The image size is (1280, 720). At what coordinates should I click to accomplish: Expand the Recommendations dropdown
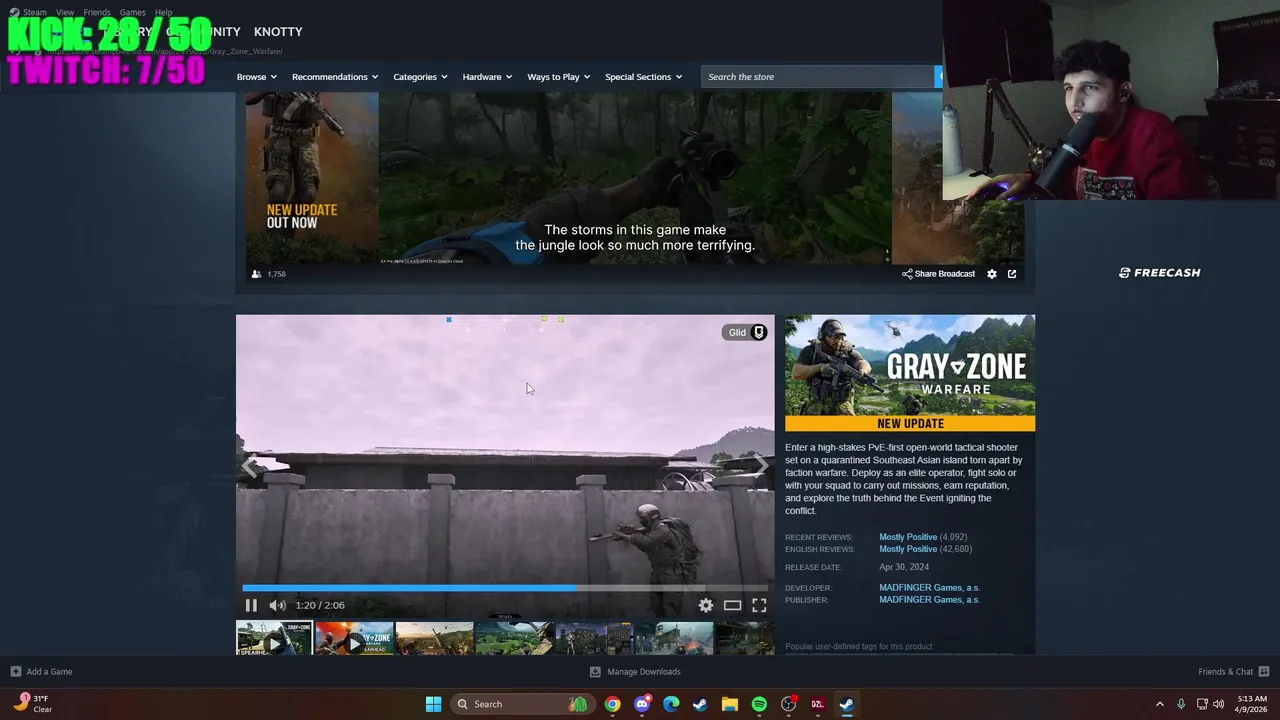(x=335, y=77)
